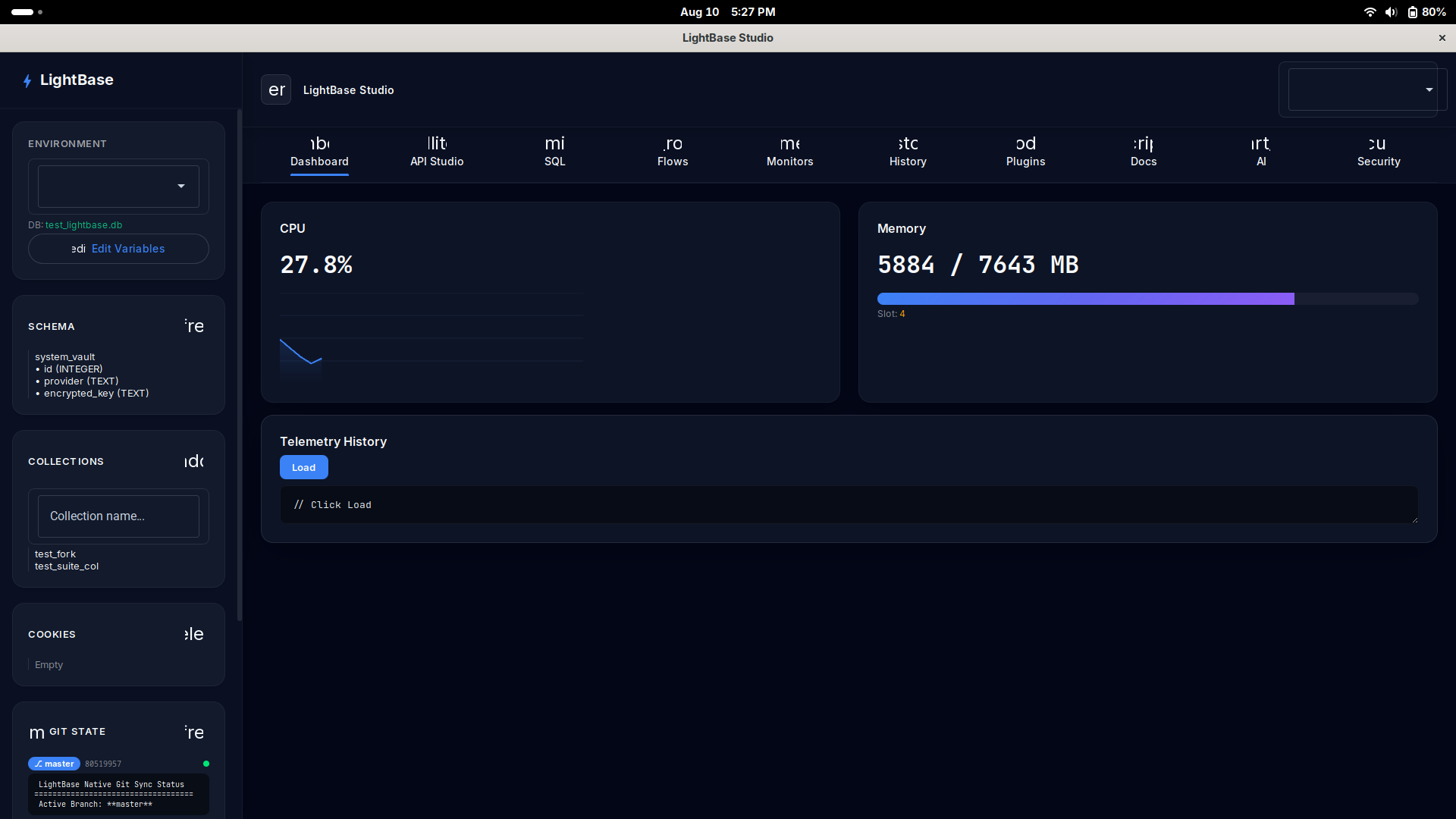Click the Slot: 4 label
The height and width of the screenshot is (819, 1456).
pos(891,314)
